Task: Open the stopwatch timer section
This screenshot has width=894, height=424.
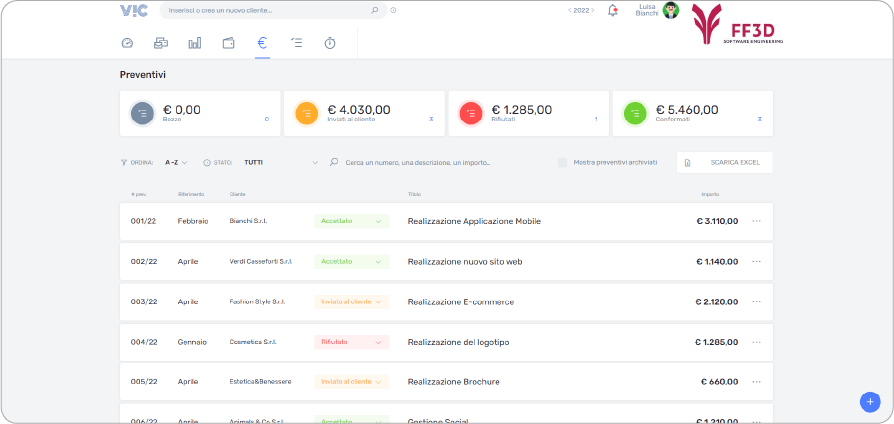Action: pyautogui.click(x=330, y=43)
